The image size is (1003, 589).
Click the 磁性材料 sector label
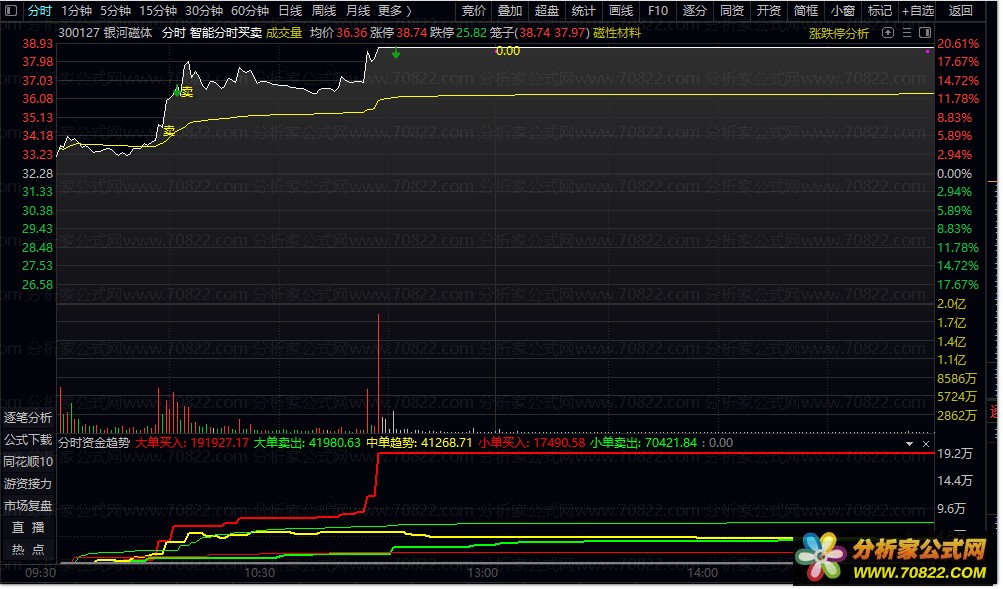(x=617, y=33)
